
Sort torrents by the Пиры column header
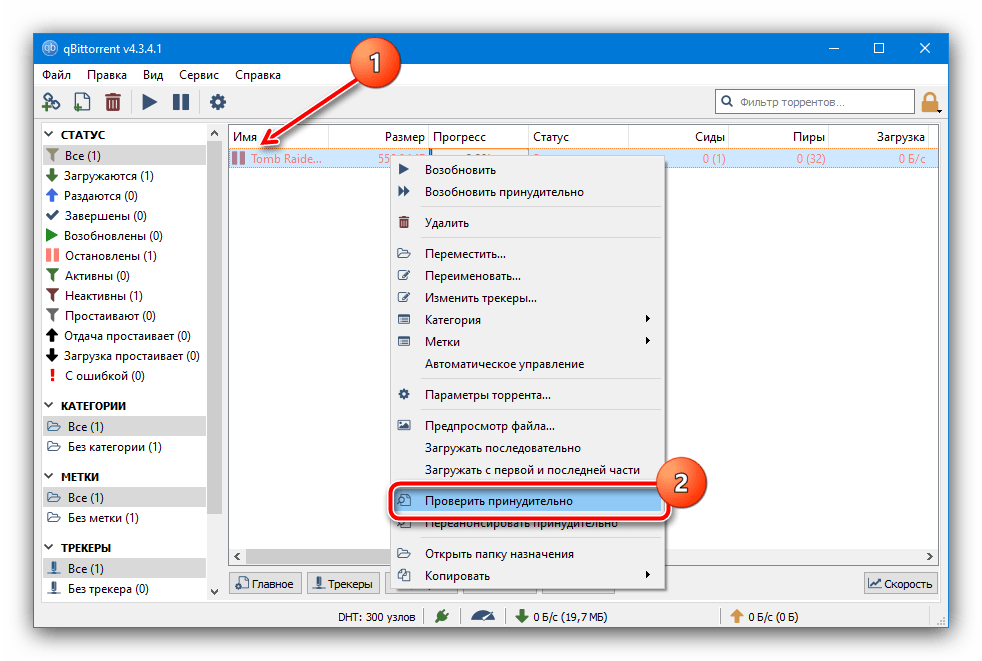pyautogui.click(x=778, y=137)
